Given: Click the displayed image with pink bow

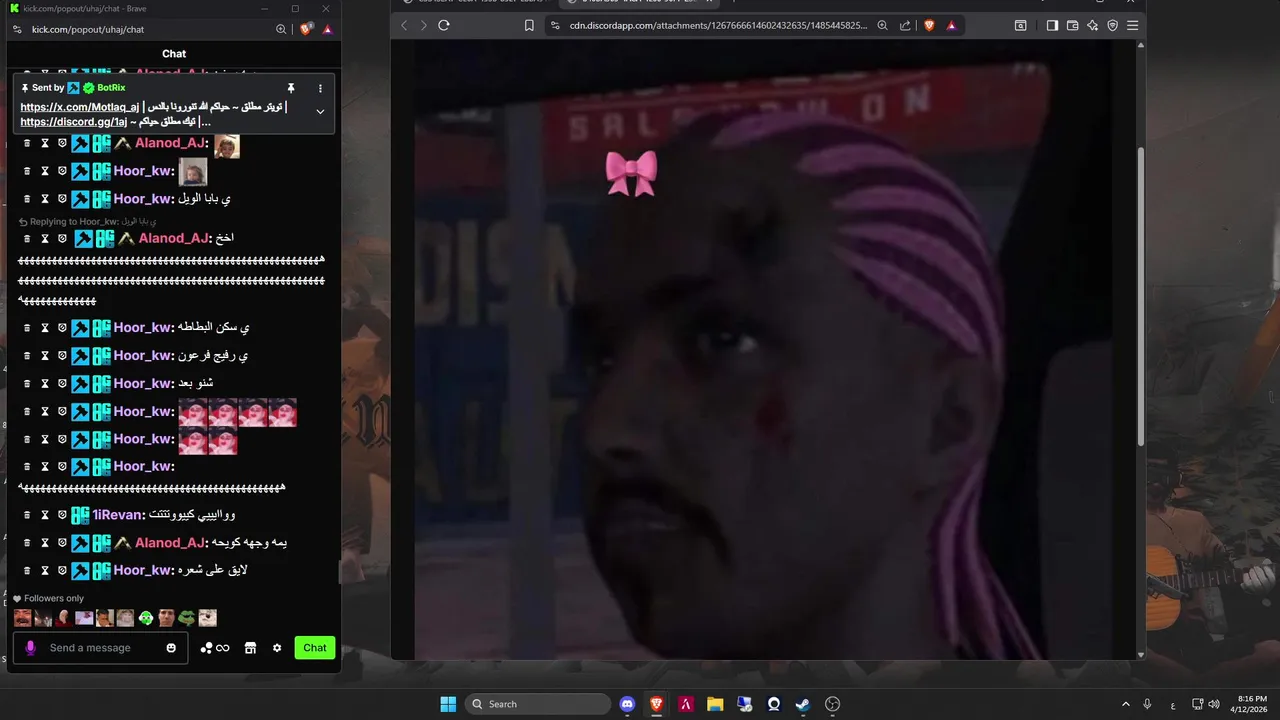Looking at the screenshot, I should point(763,350).
